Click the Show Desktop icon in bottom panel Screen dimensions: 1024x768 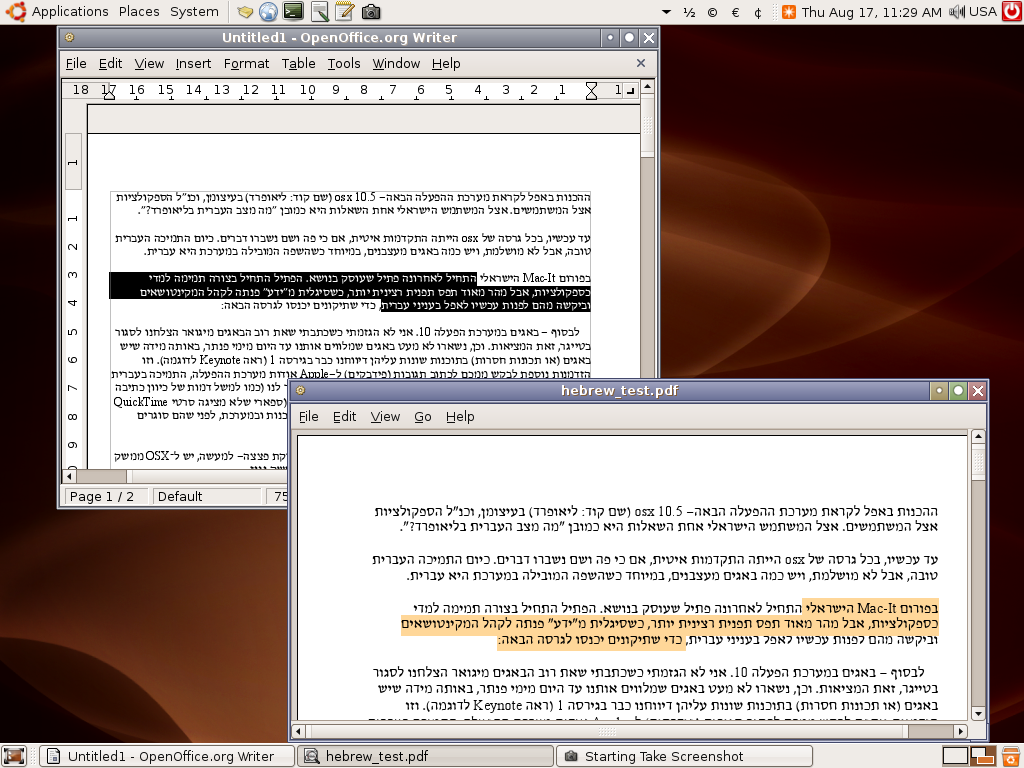13,756
